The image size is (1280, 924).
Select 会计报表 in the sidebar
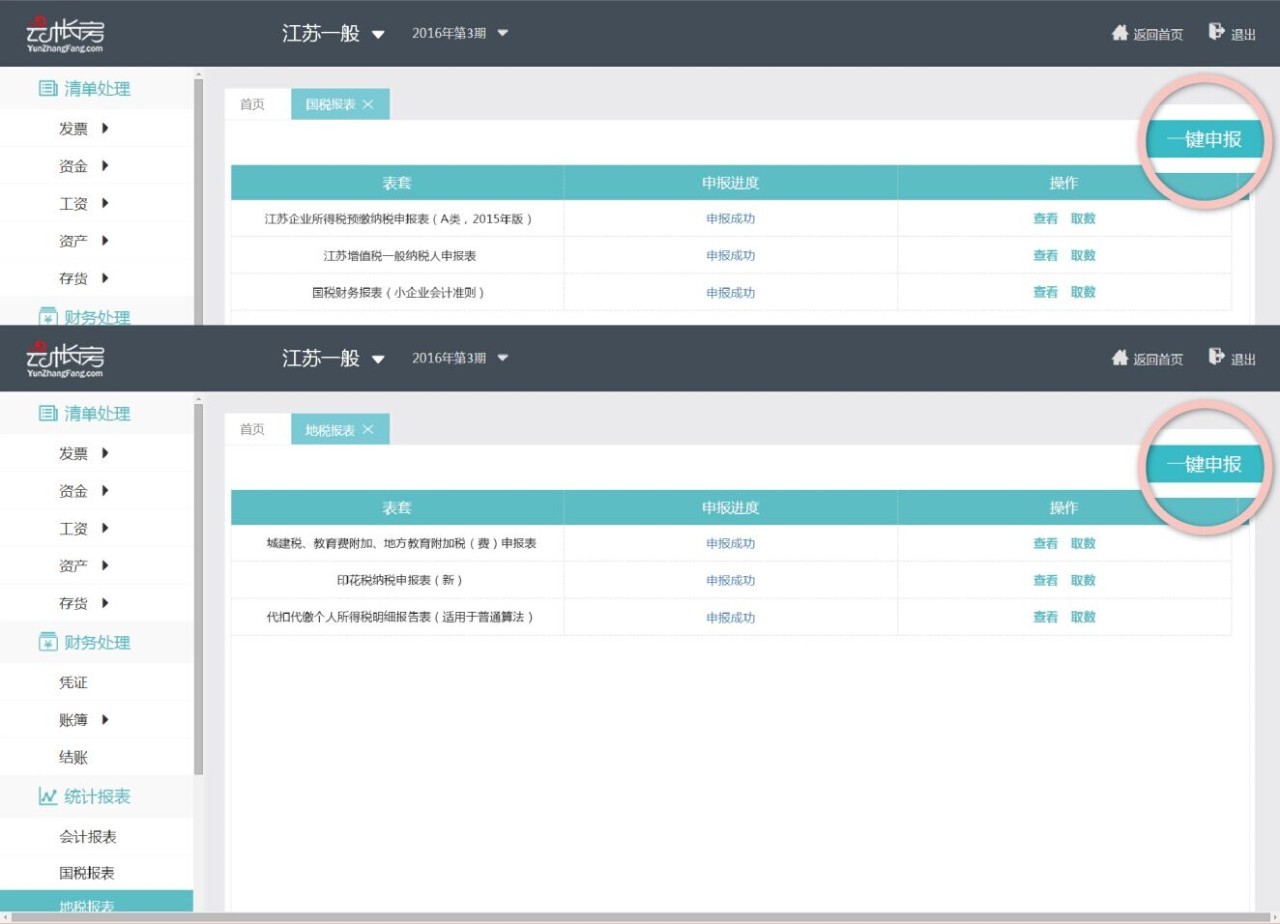[x=87, y=837]
